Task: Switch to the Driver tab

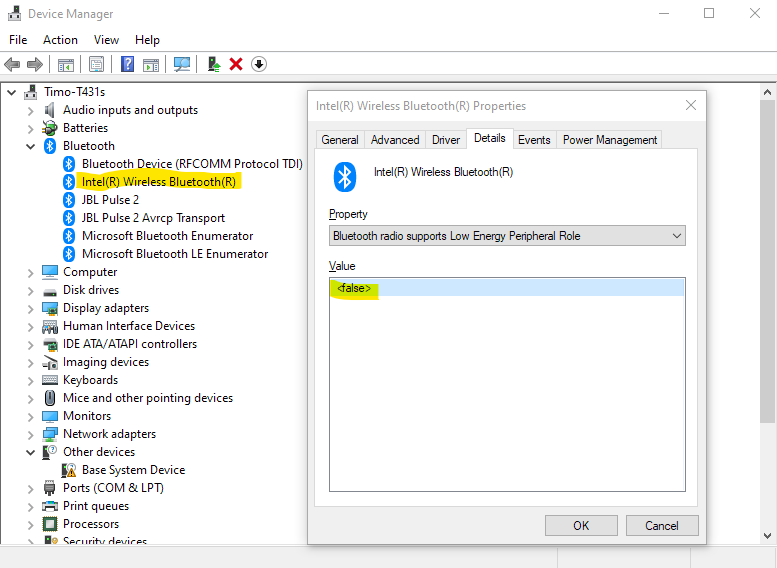Action: click(446, 140)
